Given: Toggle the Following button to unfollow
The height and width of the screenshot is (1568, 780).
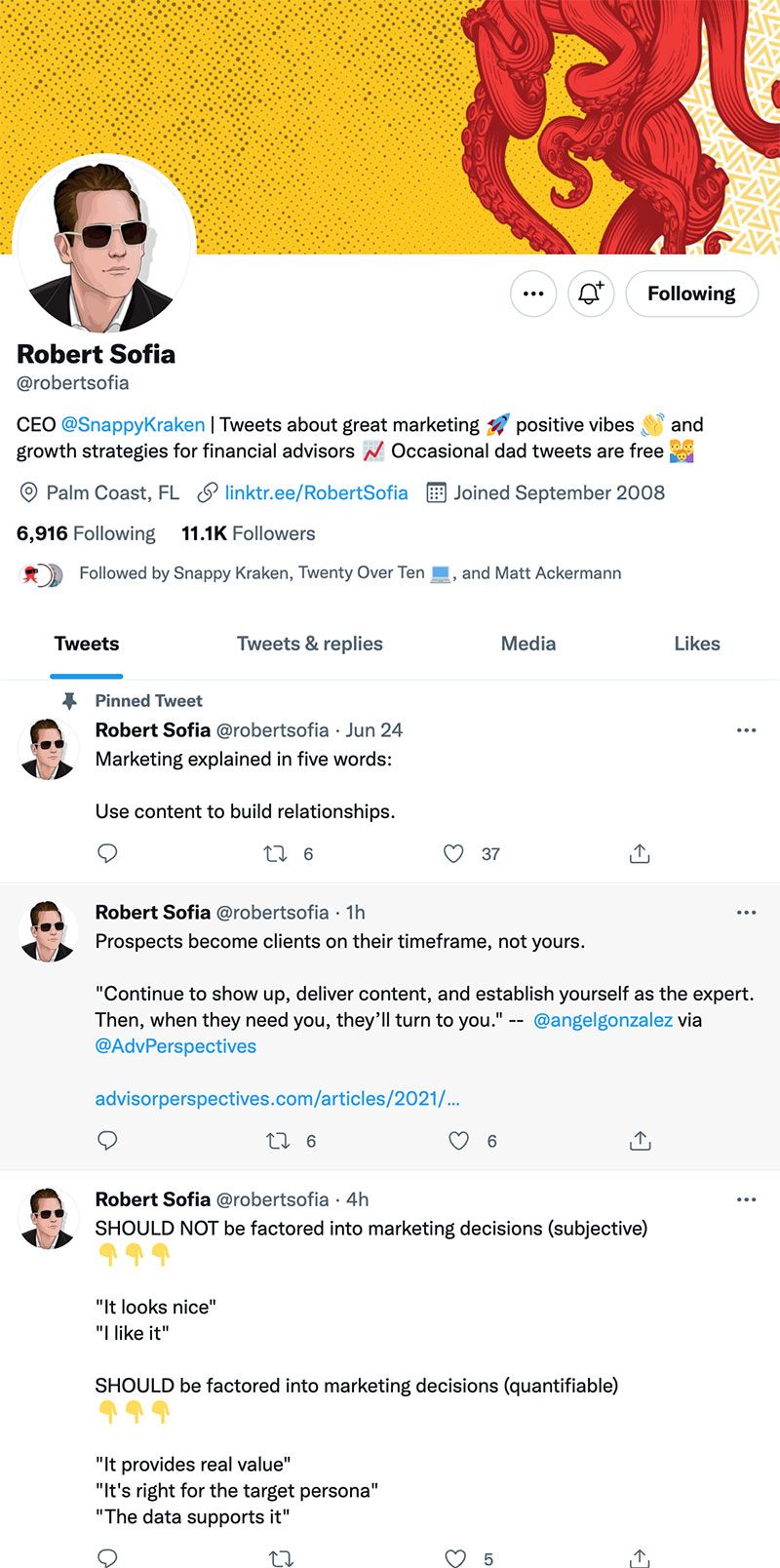Looking at the screenshot, I should tap(691, 294).
